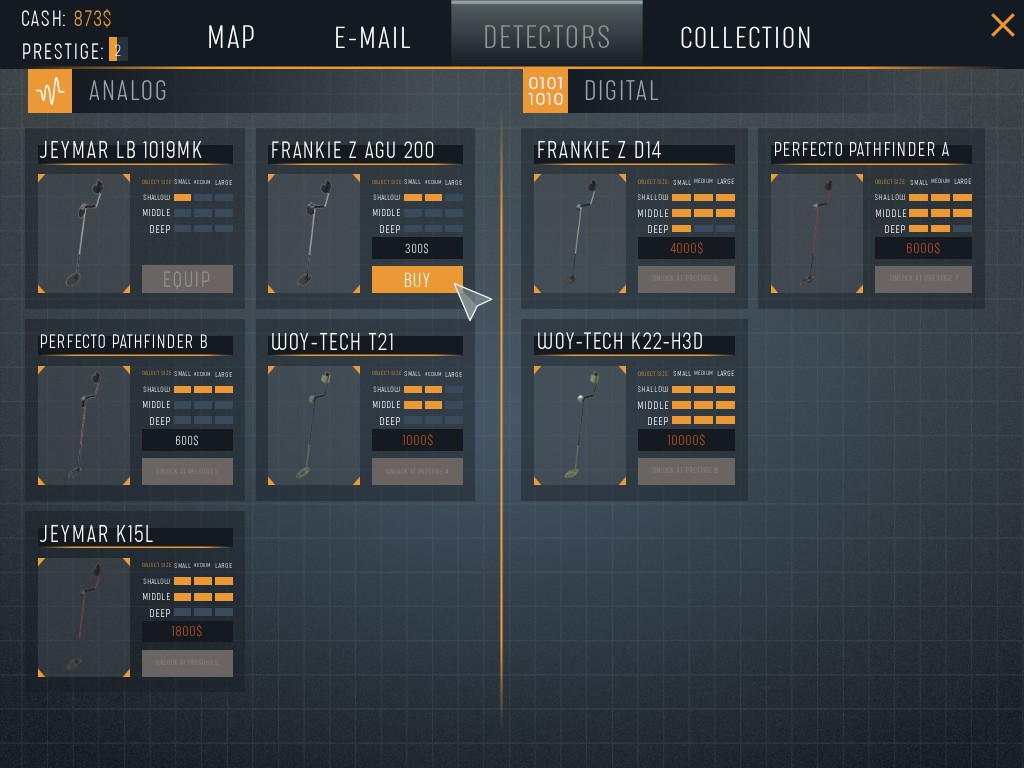The image size is (1024, 768).
Task: Select the Jeymar K15L detector image
Action: click(84, 617)
